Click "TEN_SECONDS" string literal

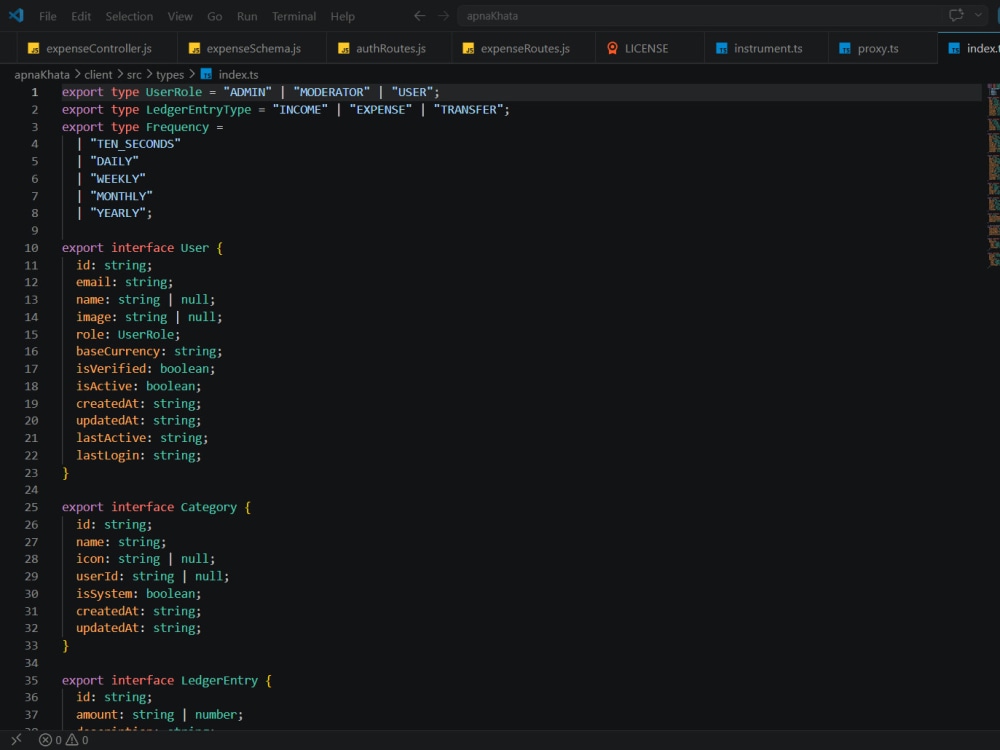(x=135, y=144)
